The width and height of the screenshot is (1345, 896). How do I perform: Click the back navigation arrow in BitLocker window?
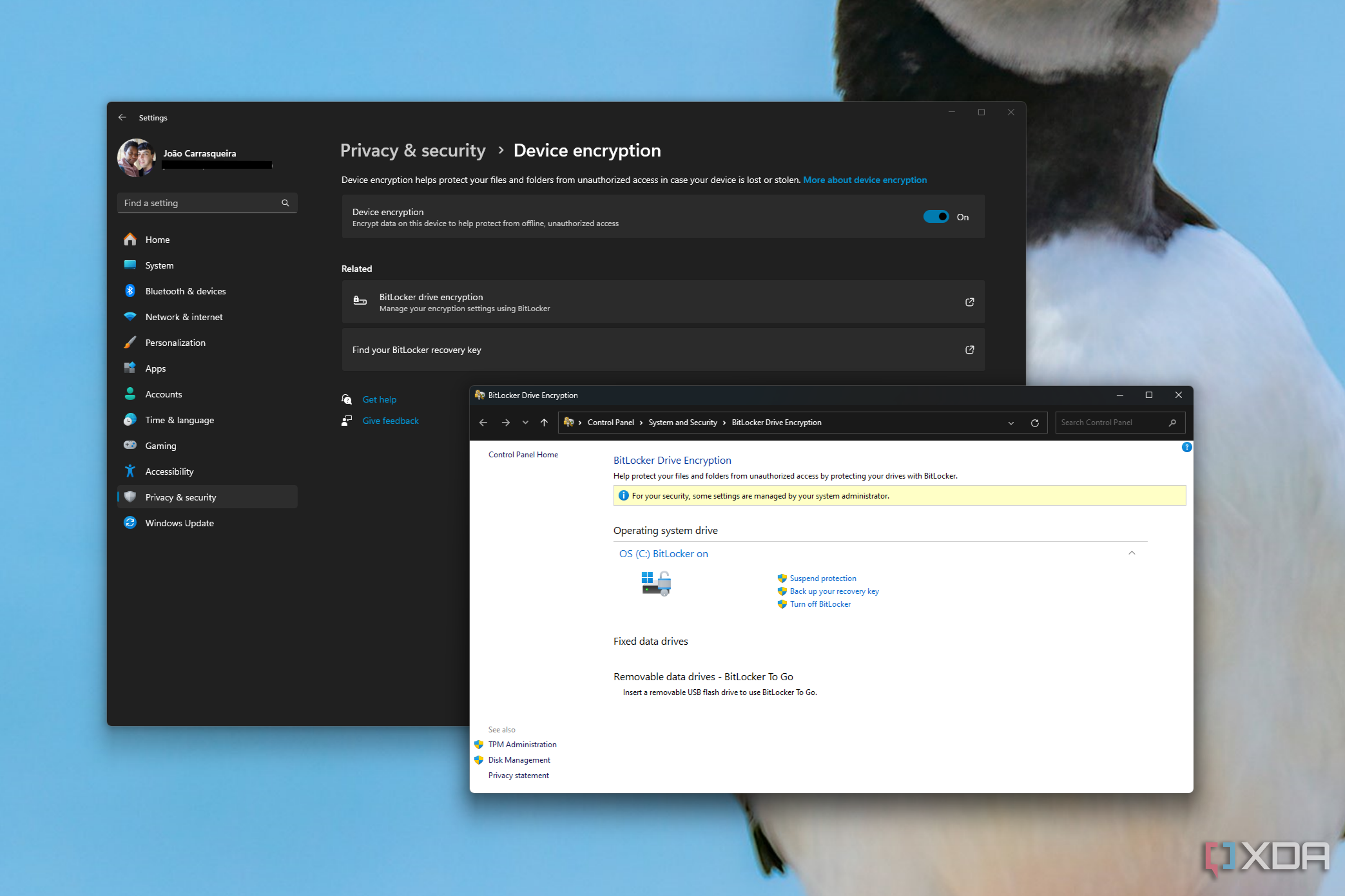tap(483, 422)
